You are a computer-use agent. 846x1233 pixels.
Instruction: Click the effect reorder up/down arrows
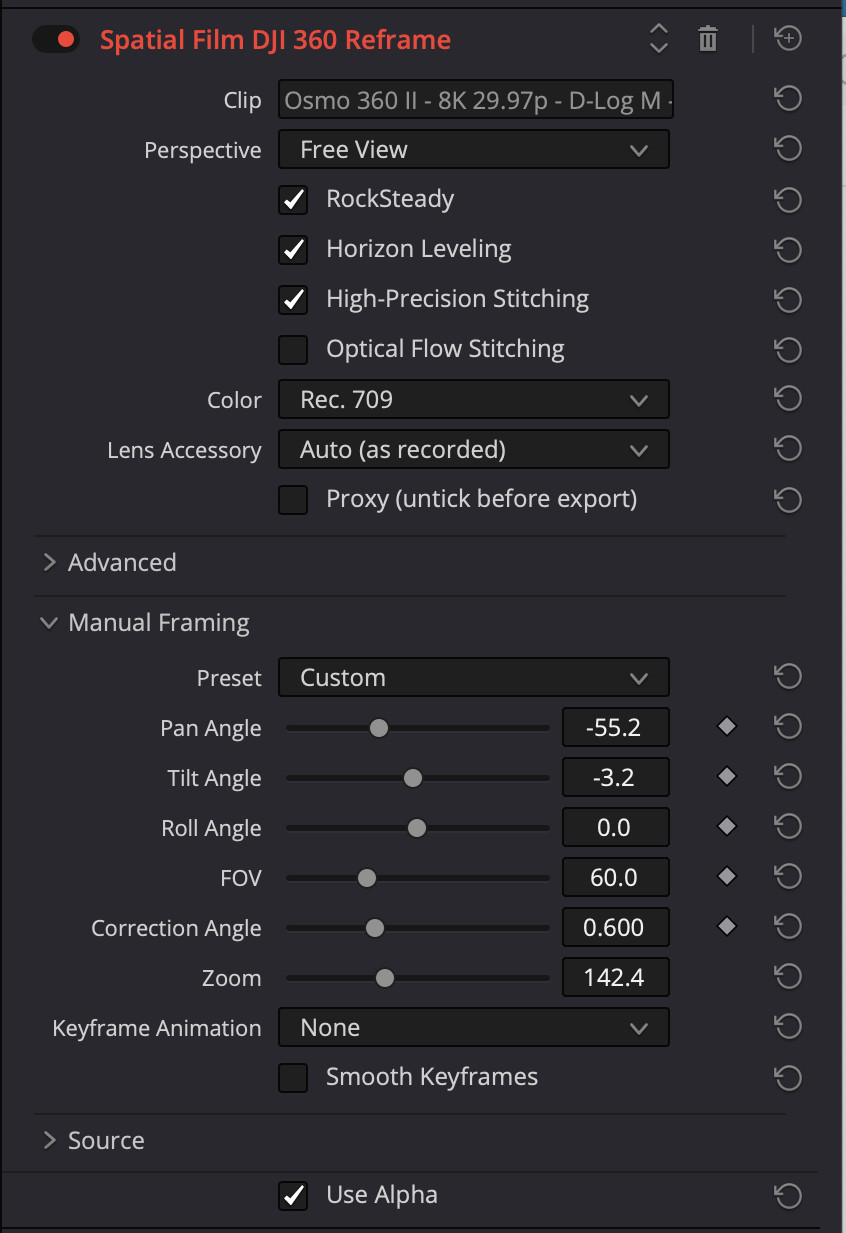pyautogui.click(x=658, y=39)
